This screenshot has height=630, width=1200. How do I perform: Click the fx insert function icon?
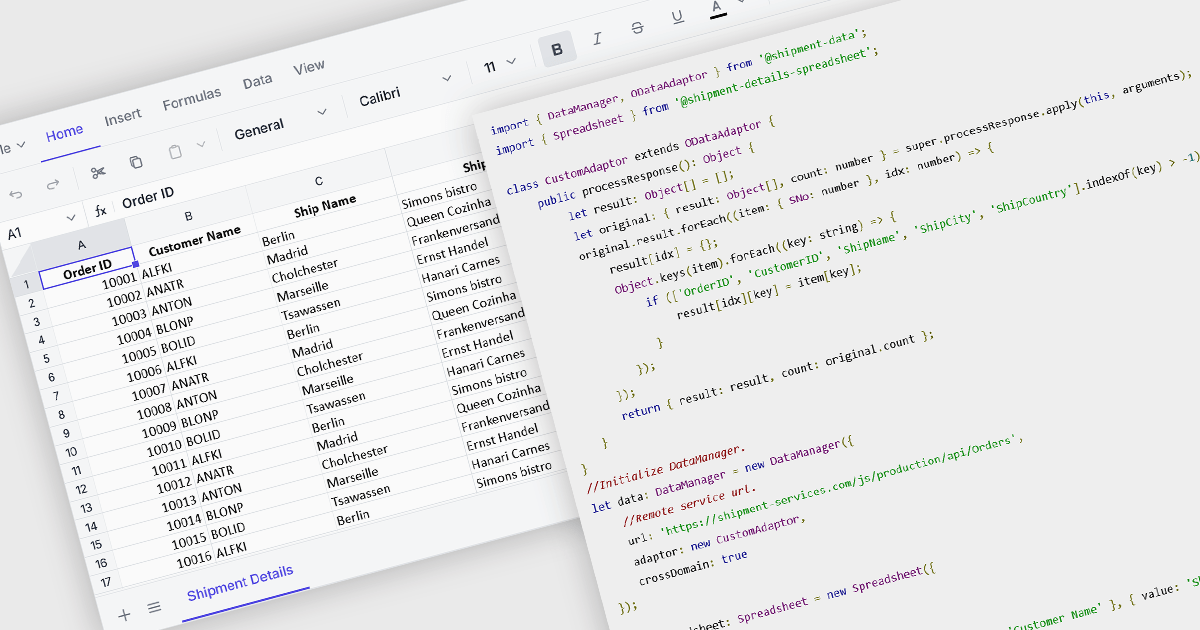[x=100, y=210]
